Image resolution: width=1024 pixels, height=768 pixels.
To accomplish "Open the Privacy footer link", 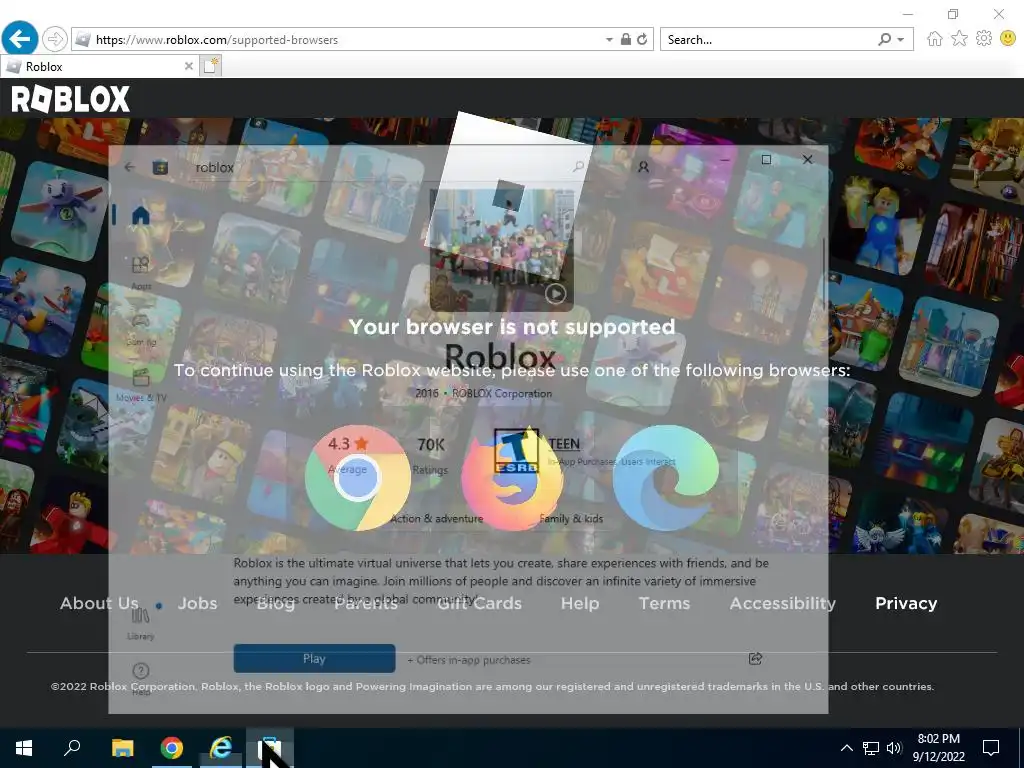I will click(x=906, y=603).
